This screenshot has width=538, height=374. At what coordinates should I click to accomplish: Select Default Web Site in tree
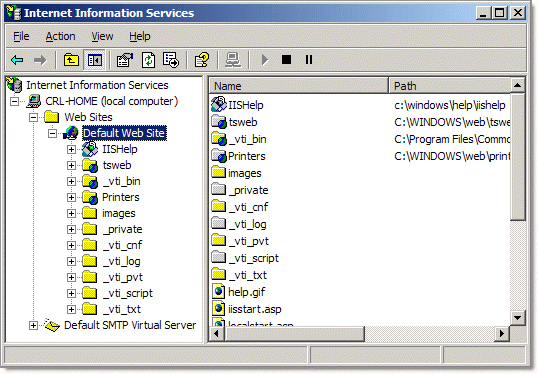pos(124,133)
